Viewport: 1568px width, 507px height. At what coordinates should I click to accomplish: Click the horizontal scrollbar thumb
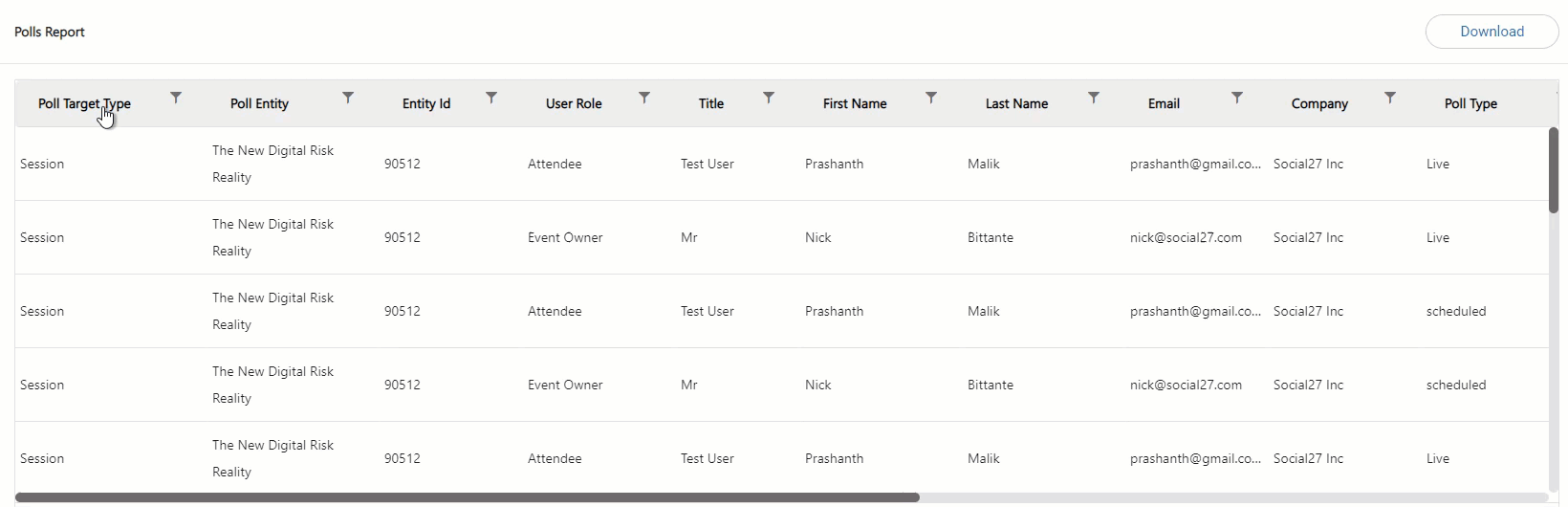467,497
